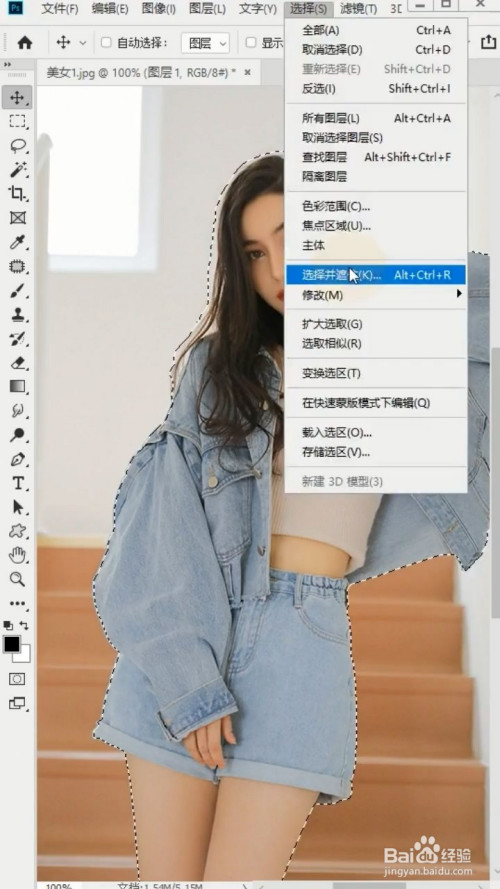The width and height of the screenshot is (500, 889).
Task: Select the Rectangular Marquee tool
Action: coord(17,121)
